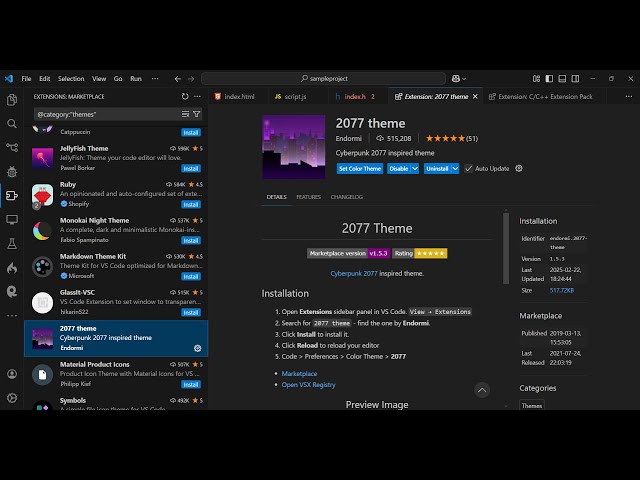Open the Testing flask icon view

pyautogui.click(x=12, y=243)
